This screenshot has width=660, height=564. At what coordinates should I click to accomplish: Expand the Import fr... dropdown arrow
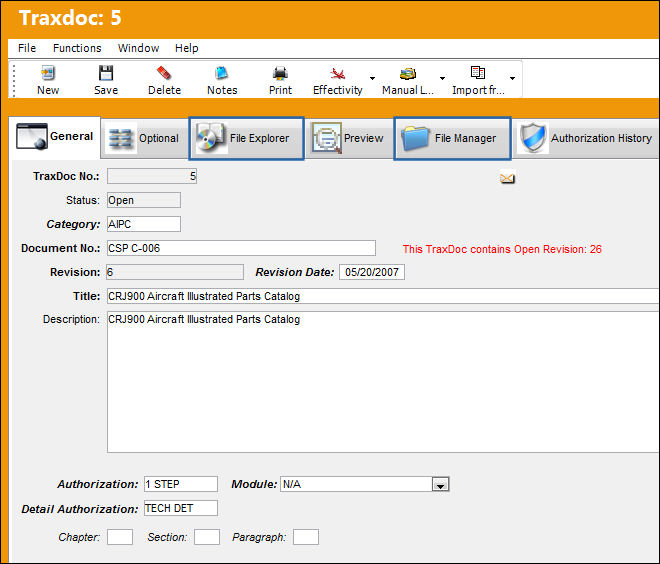click(x=512, y=78)
